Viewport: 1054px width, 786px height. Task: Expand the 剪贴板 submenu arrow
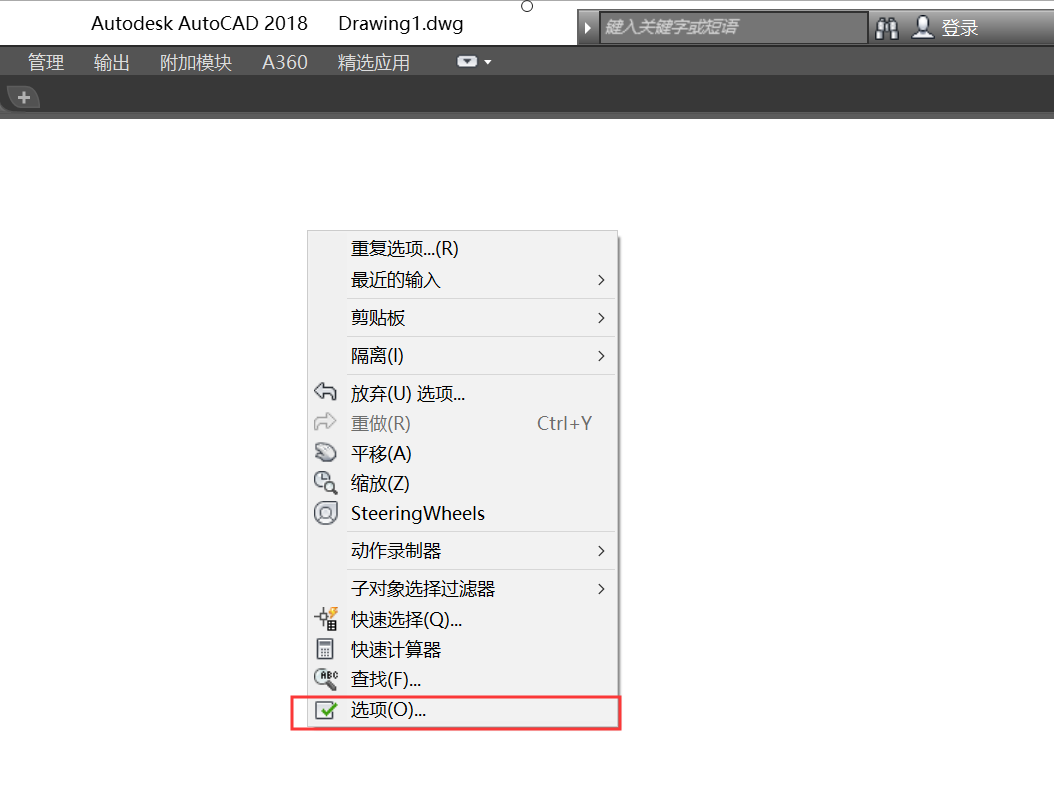point(602,317)
